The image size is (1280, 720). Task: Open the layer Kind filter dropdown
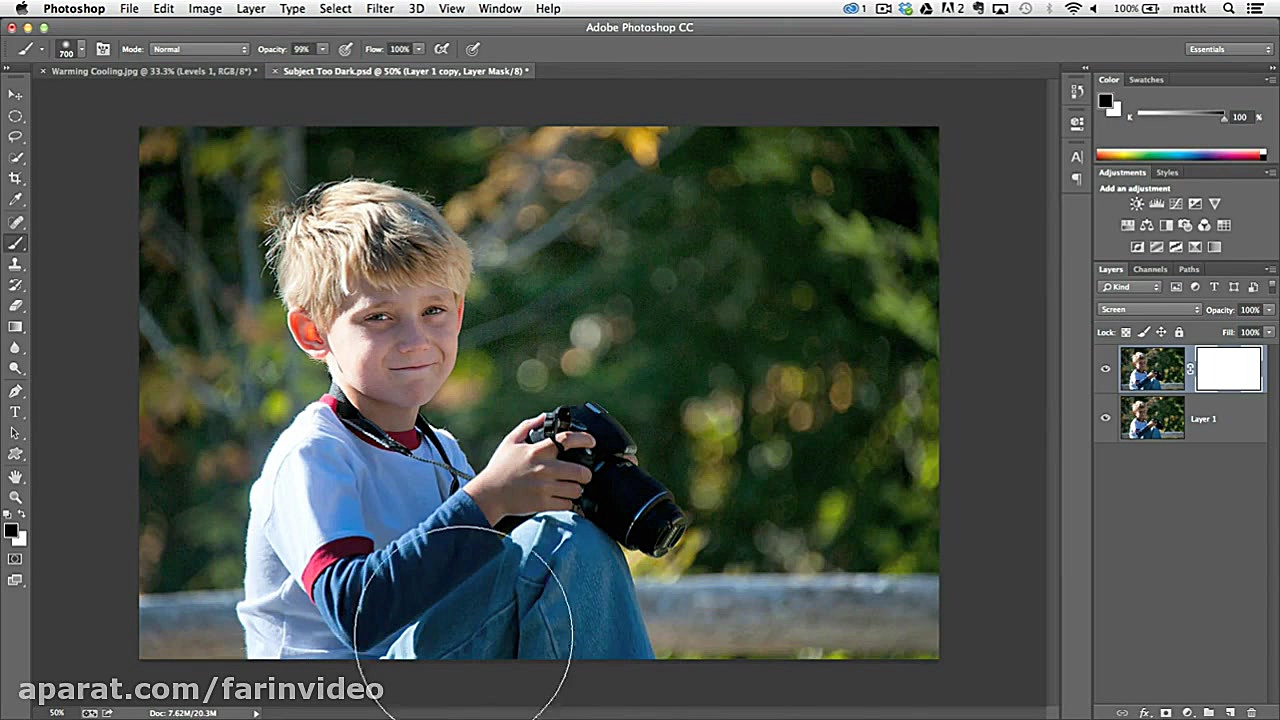click(x=1130, y=287)
